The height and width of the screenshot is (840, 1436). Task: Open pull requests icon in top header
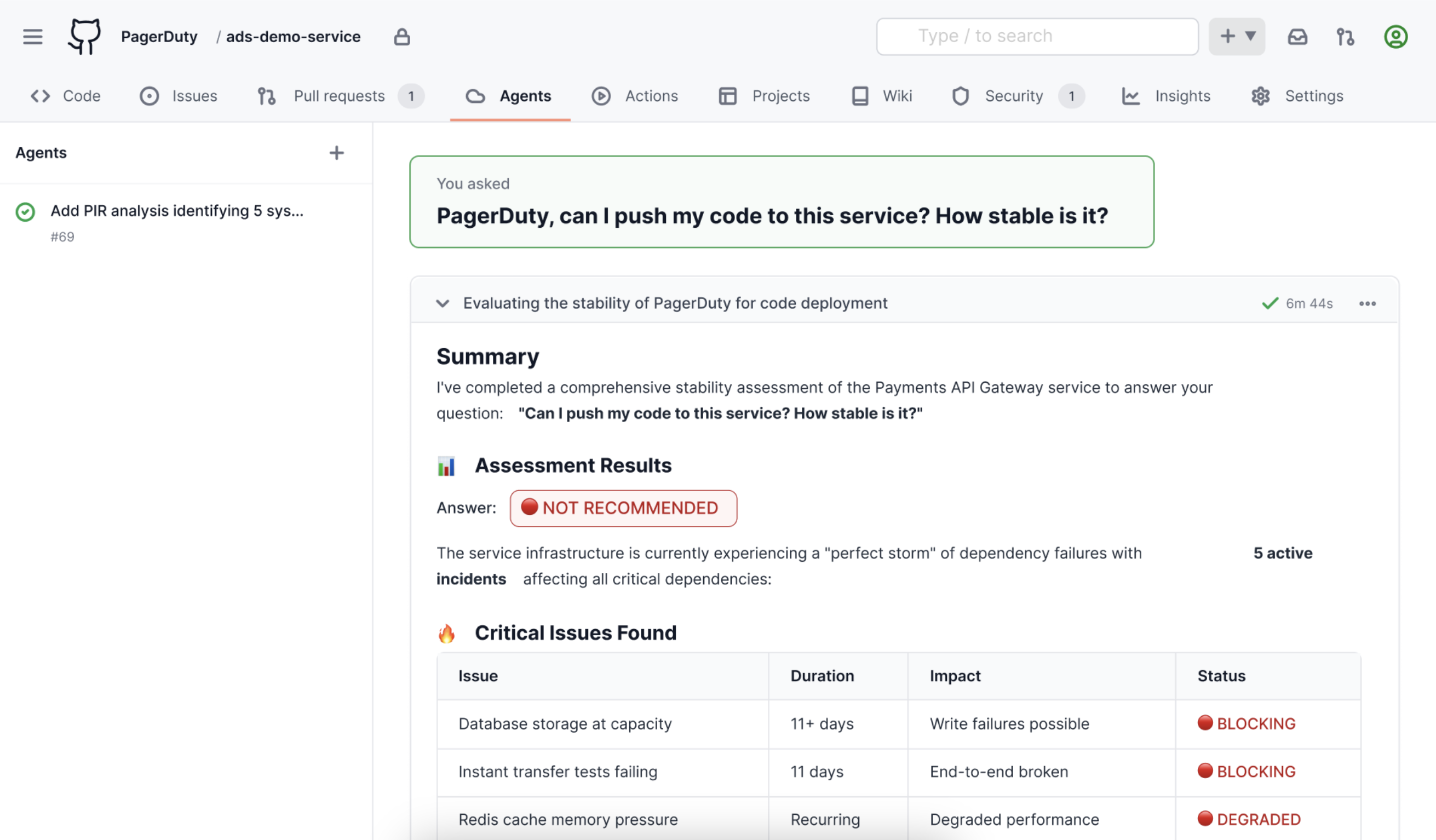coord(1346,37)
